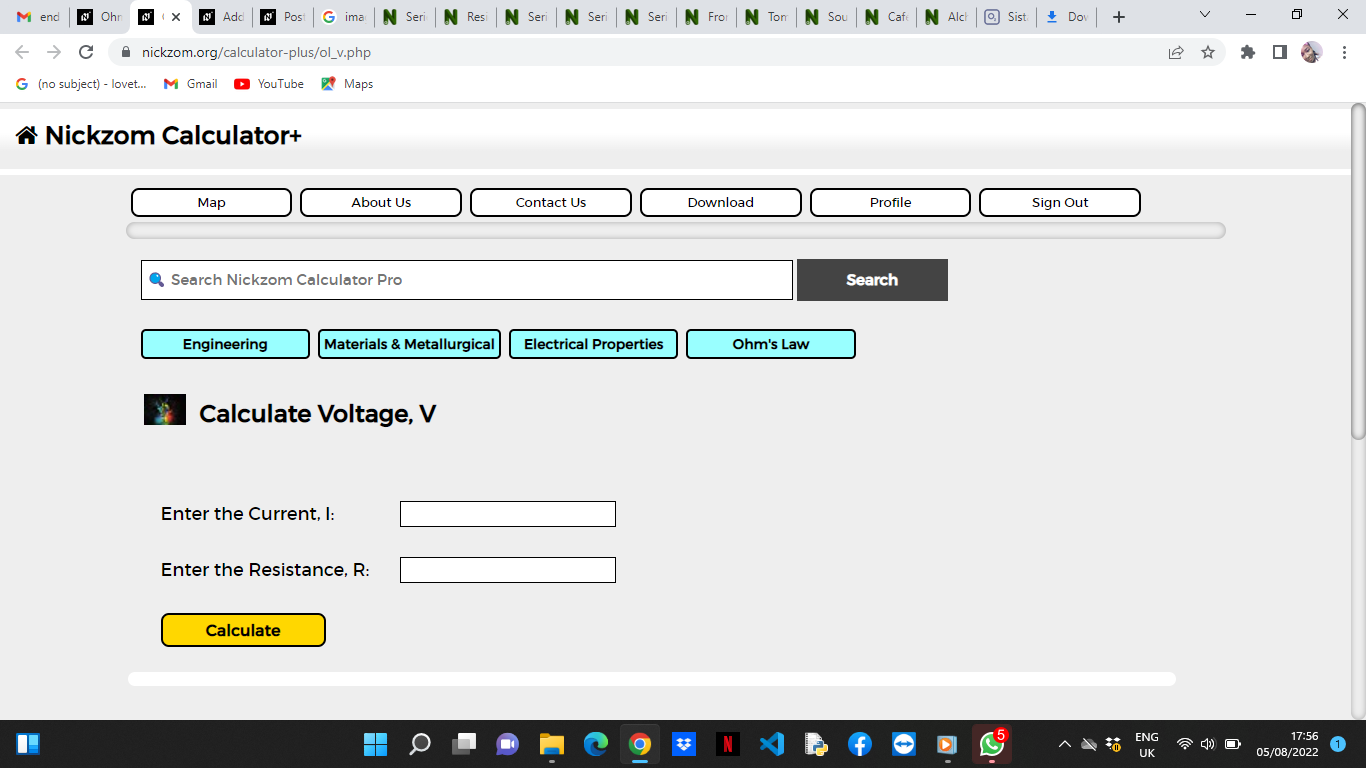Open the Profile page
This screenshot has height=768, width=1366.
[890, 202]
